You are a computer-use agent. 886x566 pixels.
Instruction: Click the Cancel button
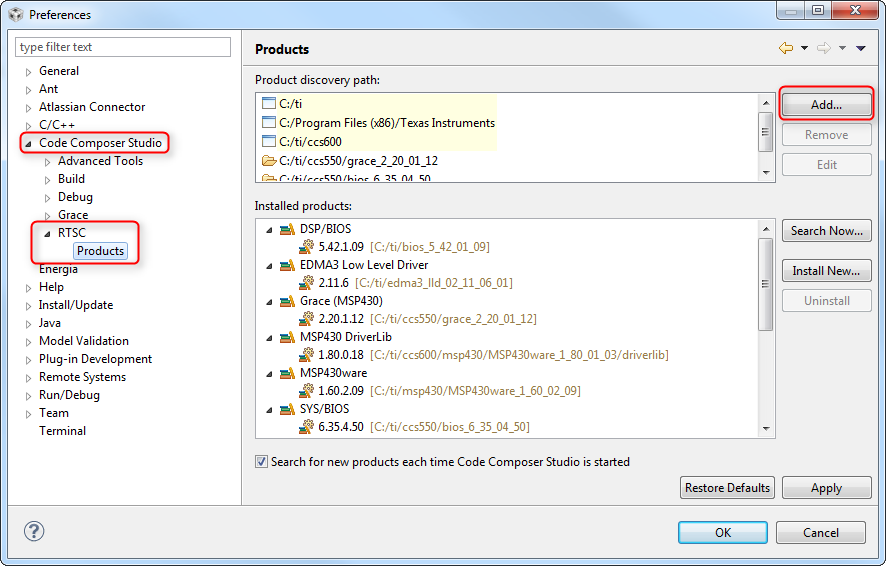(x=820, y=533)
